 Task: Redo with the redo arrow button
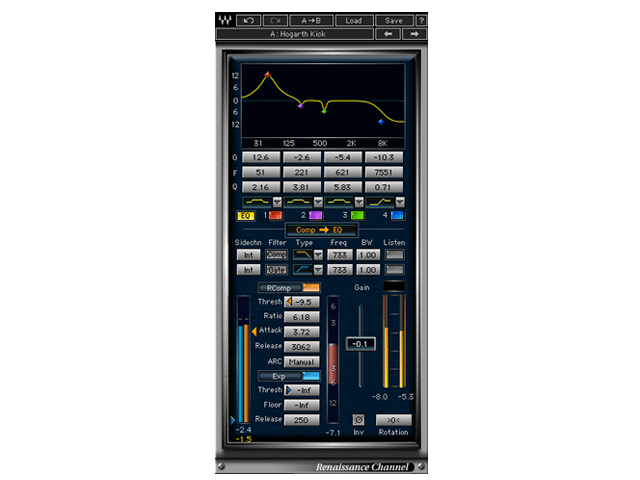pos(276,20)
